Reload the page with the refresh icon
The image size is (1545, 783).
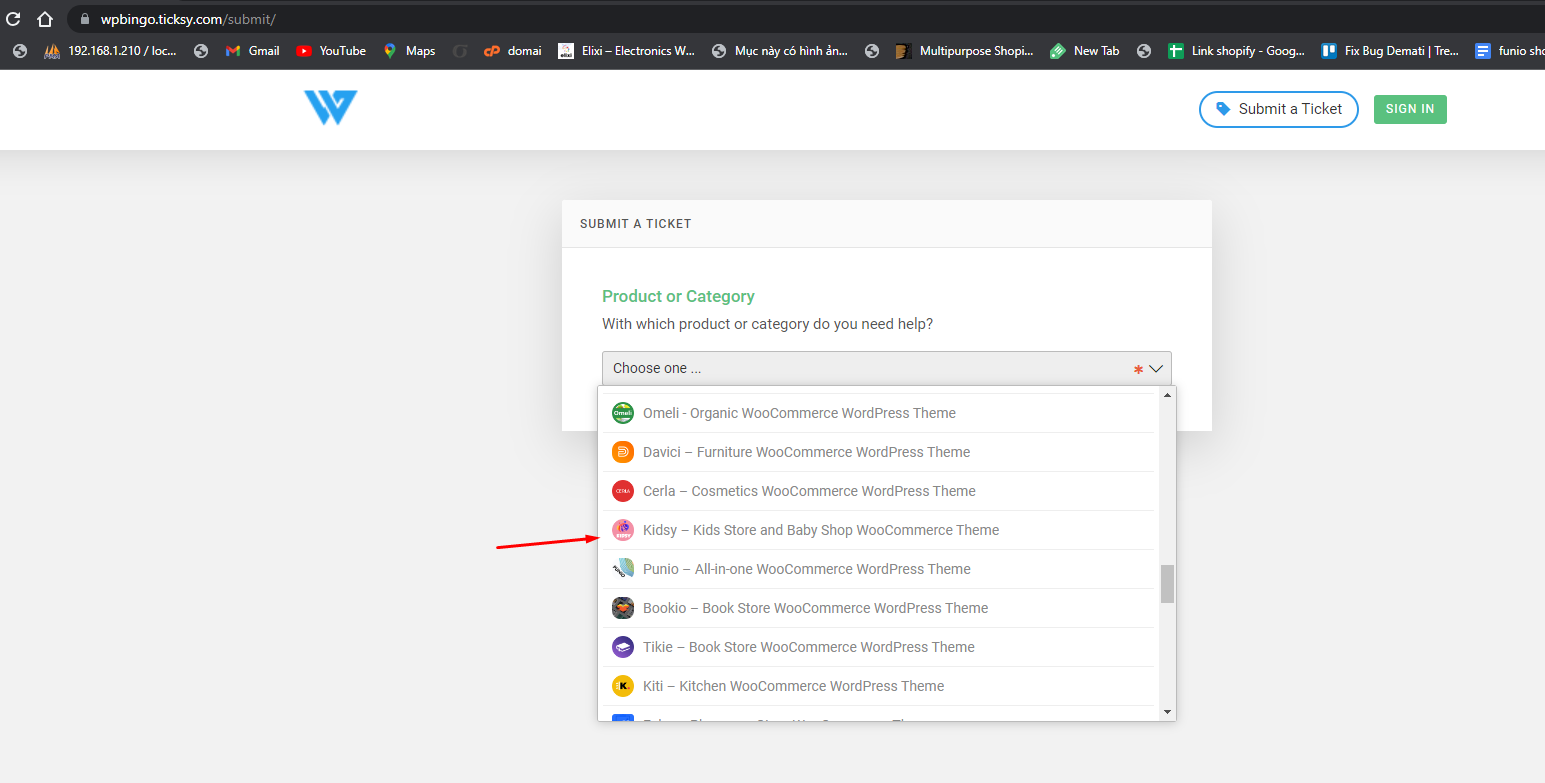tap(14, 19)
